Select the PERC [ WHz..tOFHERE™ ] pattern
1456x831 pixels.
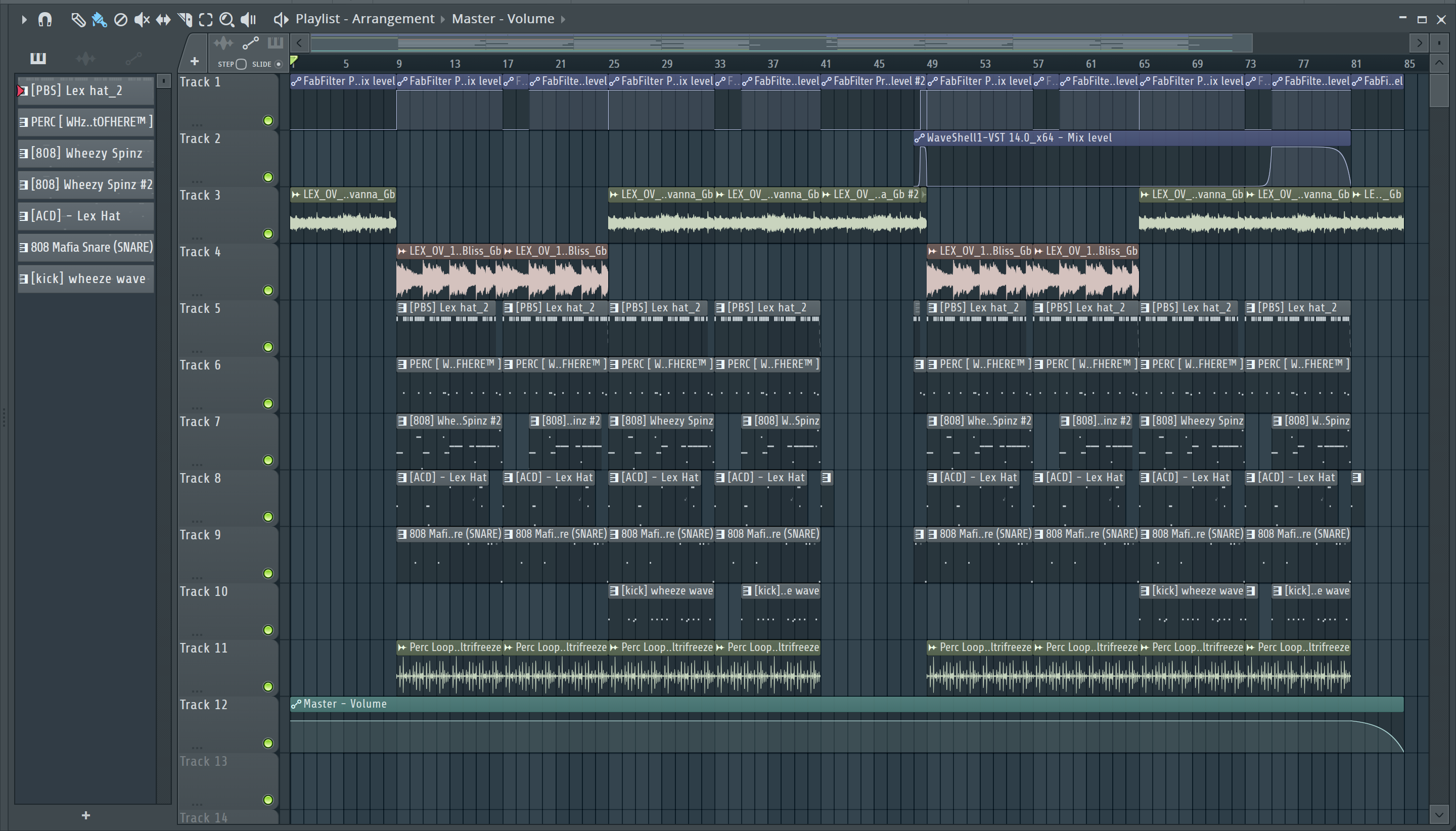(85, 122)
